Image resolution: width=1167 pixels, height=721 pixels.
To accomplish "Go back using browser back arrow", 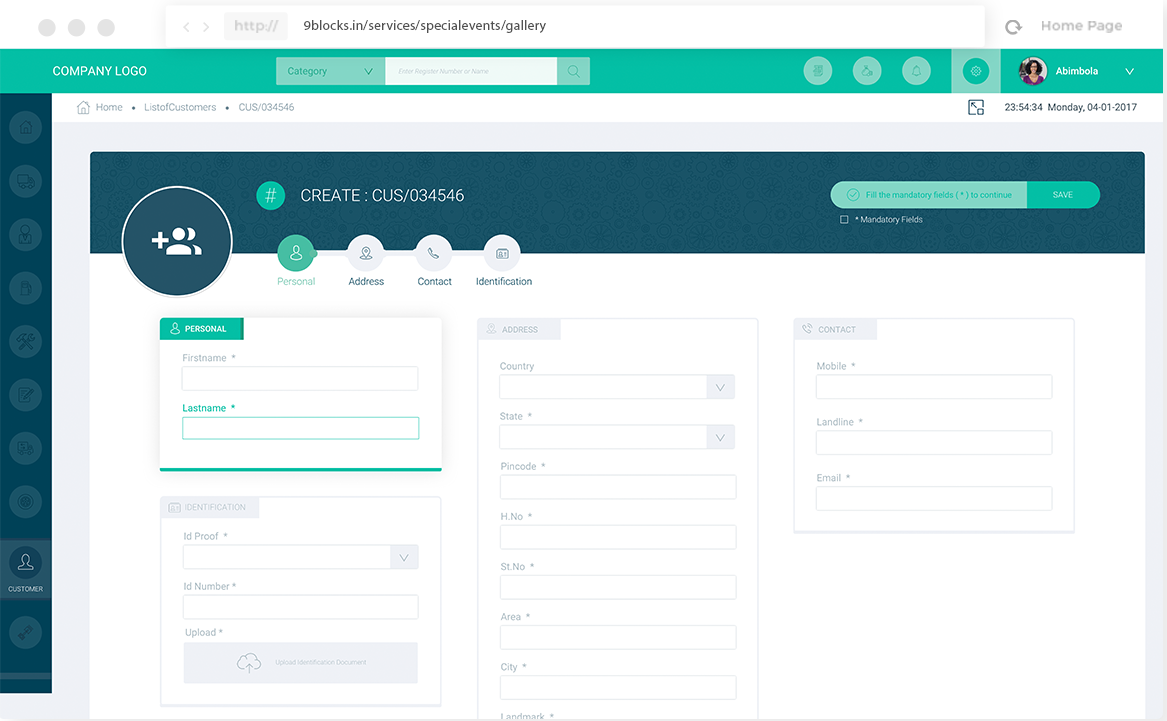I will [x=186, y=27].
